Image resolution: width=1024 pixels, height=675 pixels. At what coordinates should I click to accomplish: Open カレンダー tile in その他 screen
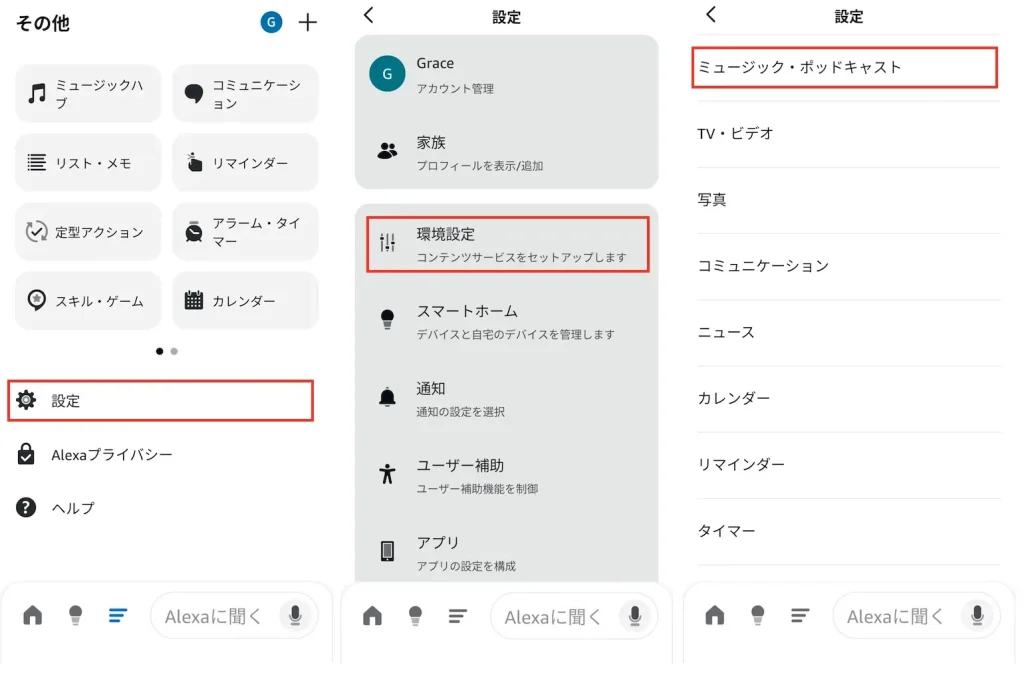(246, 300)
